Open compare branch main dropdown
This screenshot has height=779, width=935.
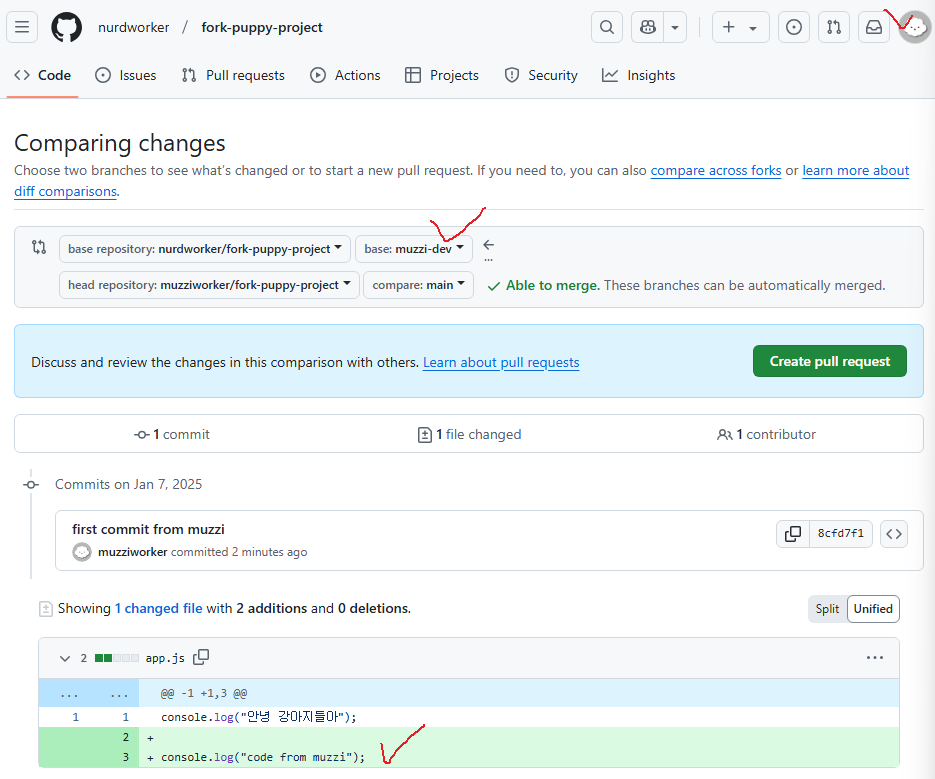[x=418, y=285]
